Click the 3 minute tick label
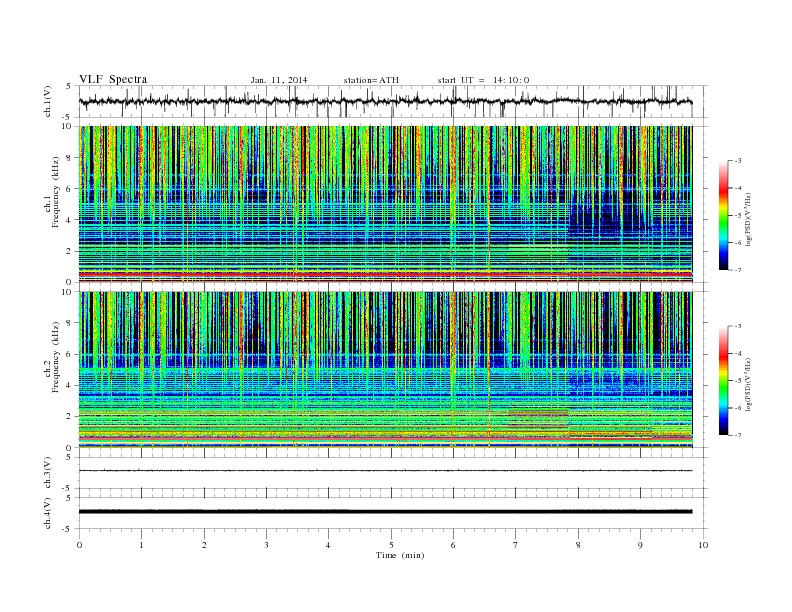The image size is (792, 612). (266, 545)
